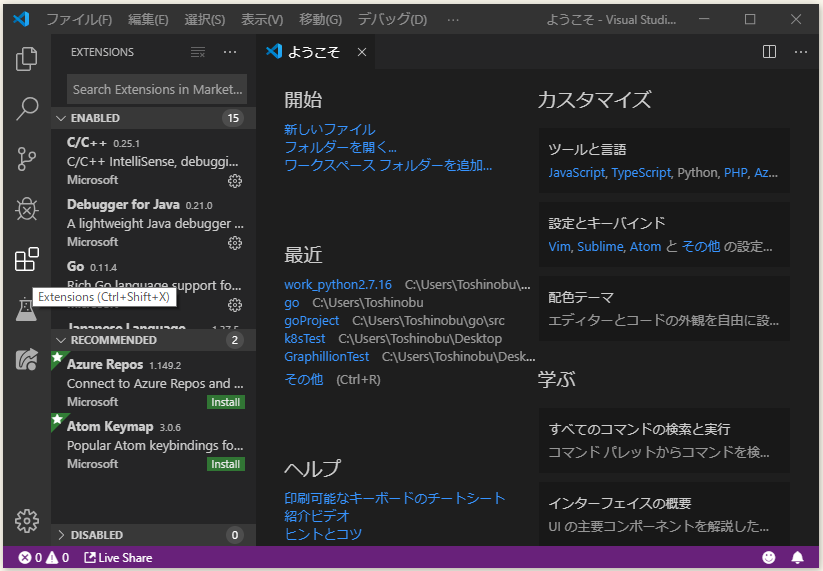823x571 pixels.
Task: Open the gear menu for C/C++ extension
Action: 235,181
